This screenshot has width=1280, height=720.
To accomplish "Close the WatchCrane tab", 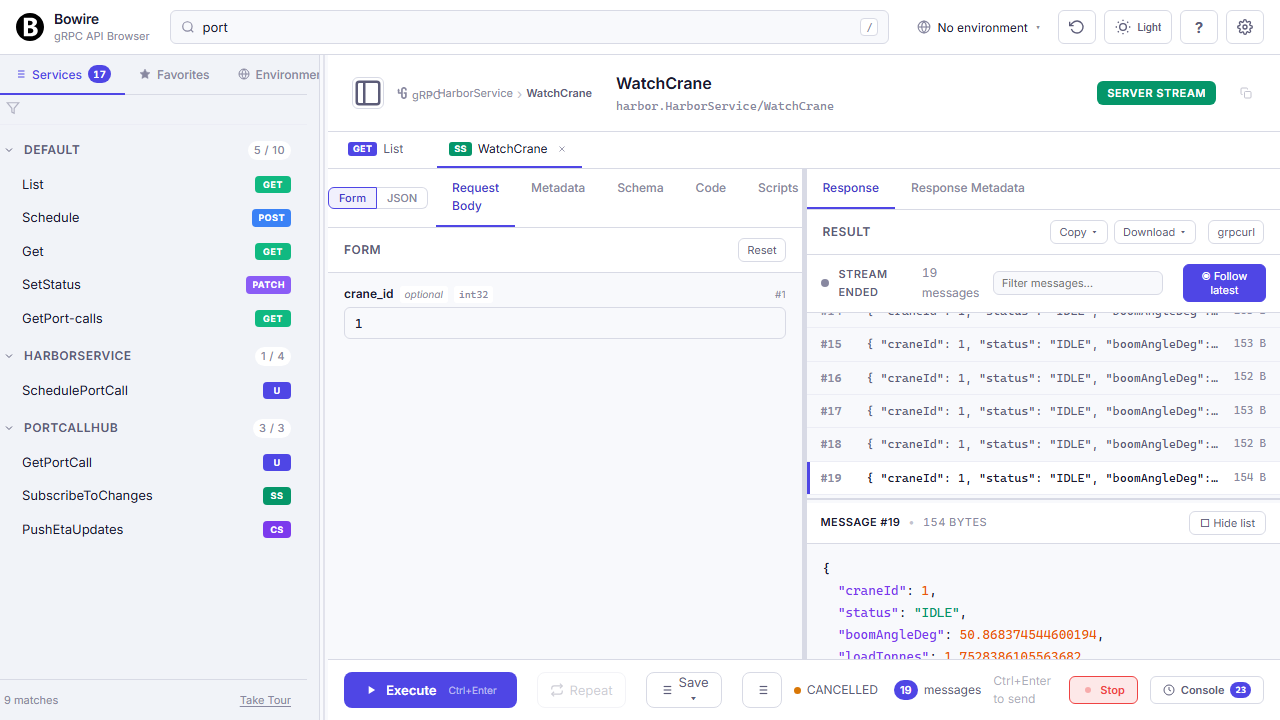I will point(562,149).
